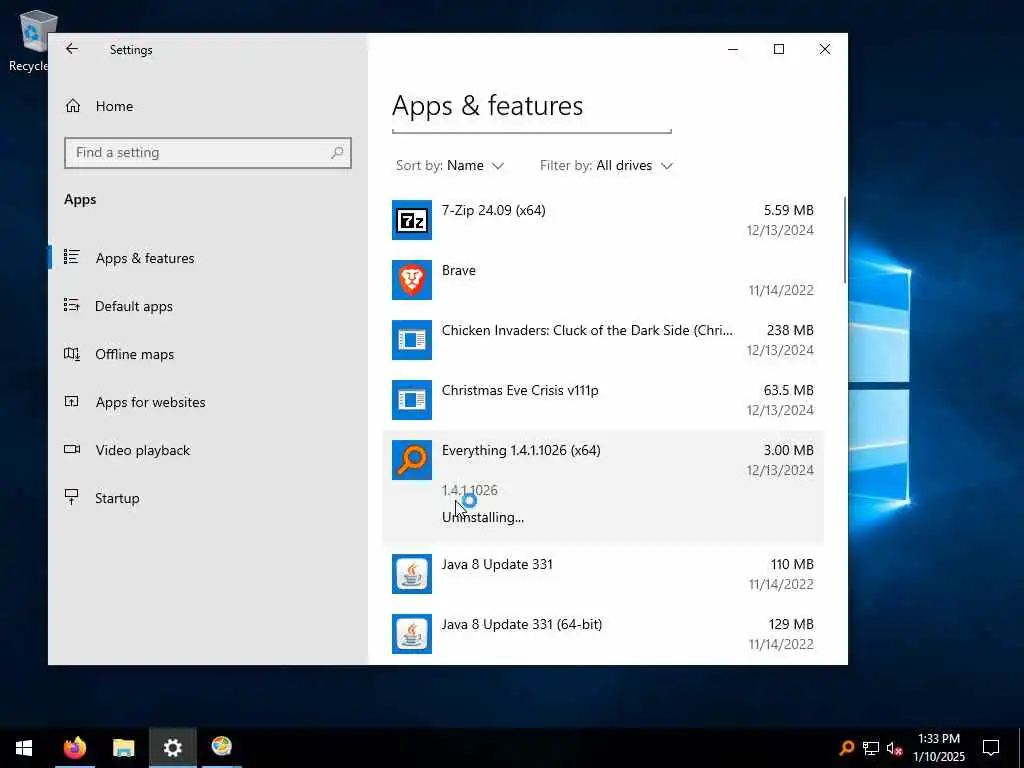Click the Apps & features page heading
The width and height of the screenshot is (1024, 768).
pos(487,106)
